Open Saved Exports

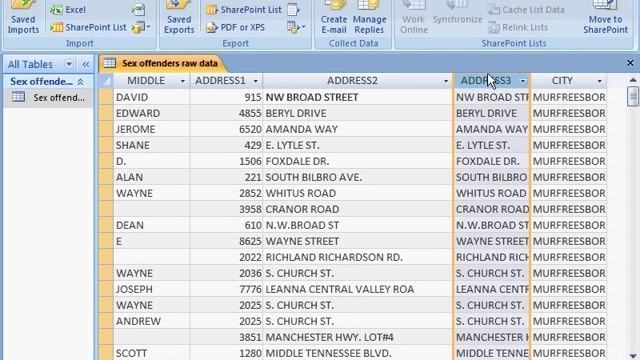[x=179, y=18]
